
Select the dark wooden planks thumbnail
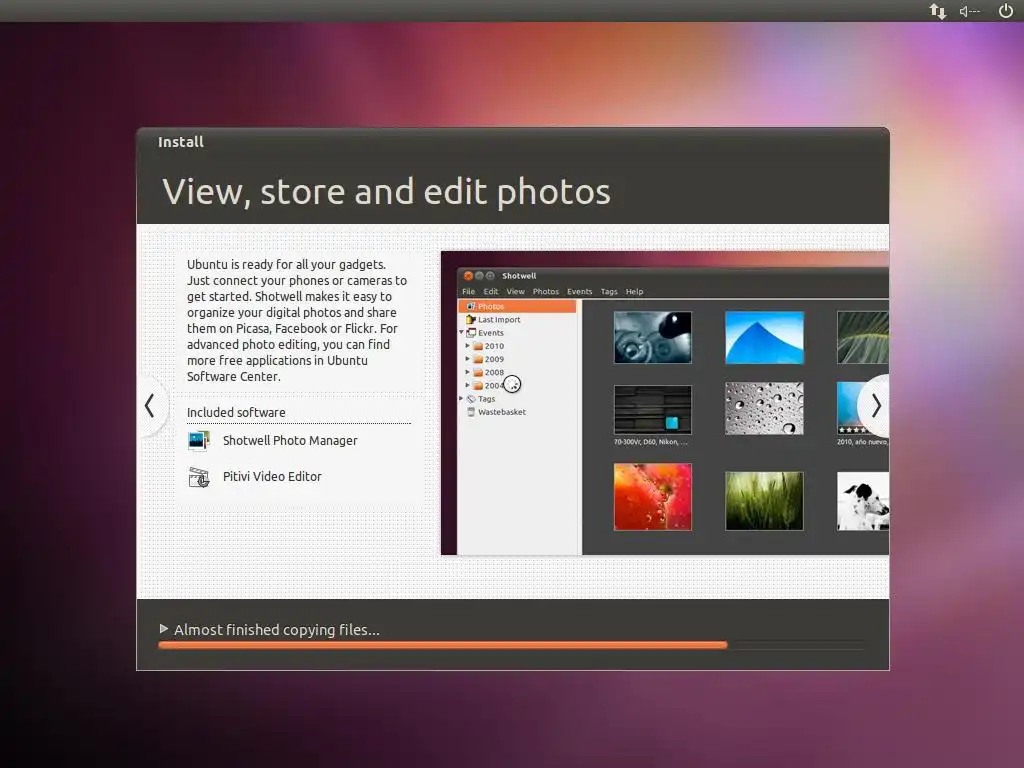tap(652, 409)
